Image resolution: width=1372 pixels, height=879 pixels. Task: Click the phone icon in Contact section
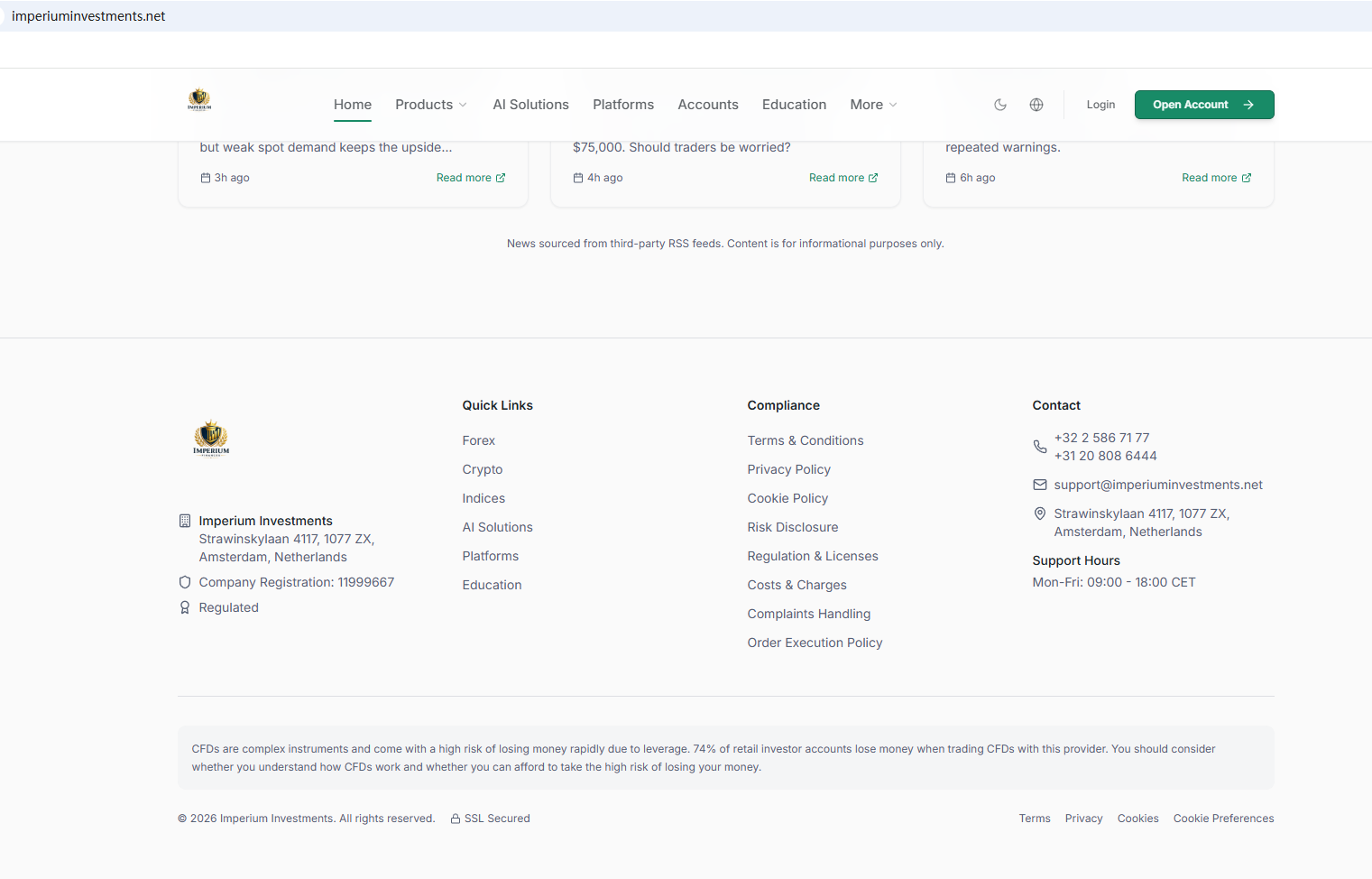click(1040, 447)
